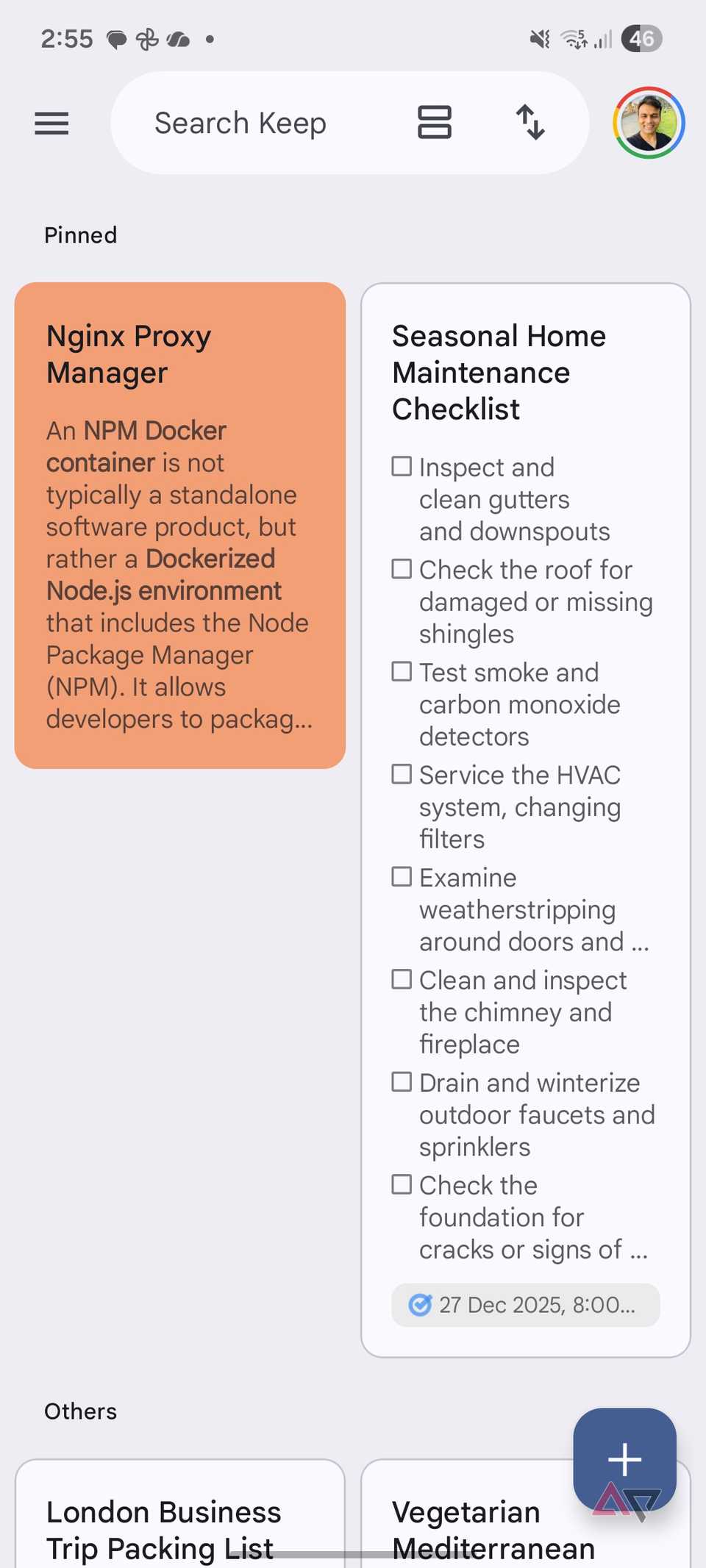Tick the "Check the roof" checkbox
Image resolution: width=706 pixels, height=1568 pixels.
click(402, 569)
